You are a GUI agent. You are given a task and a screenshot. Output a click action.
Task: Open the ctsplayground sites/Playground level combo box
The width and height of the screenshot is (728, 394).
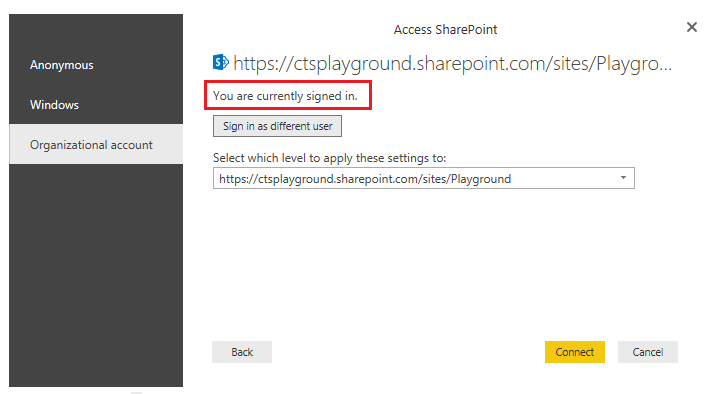coord(423,178)
